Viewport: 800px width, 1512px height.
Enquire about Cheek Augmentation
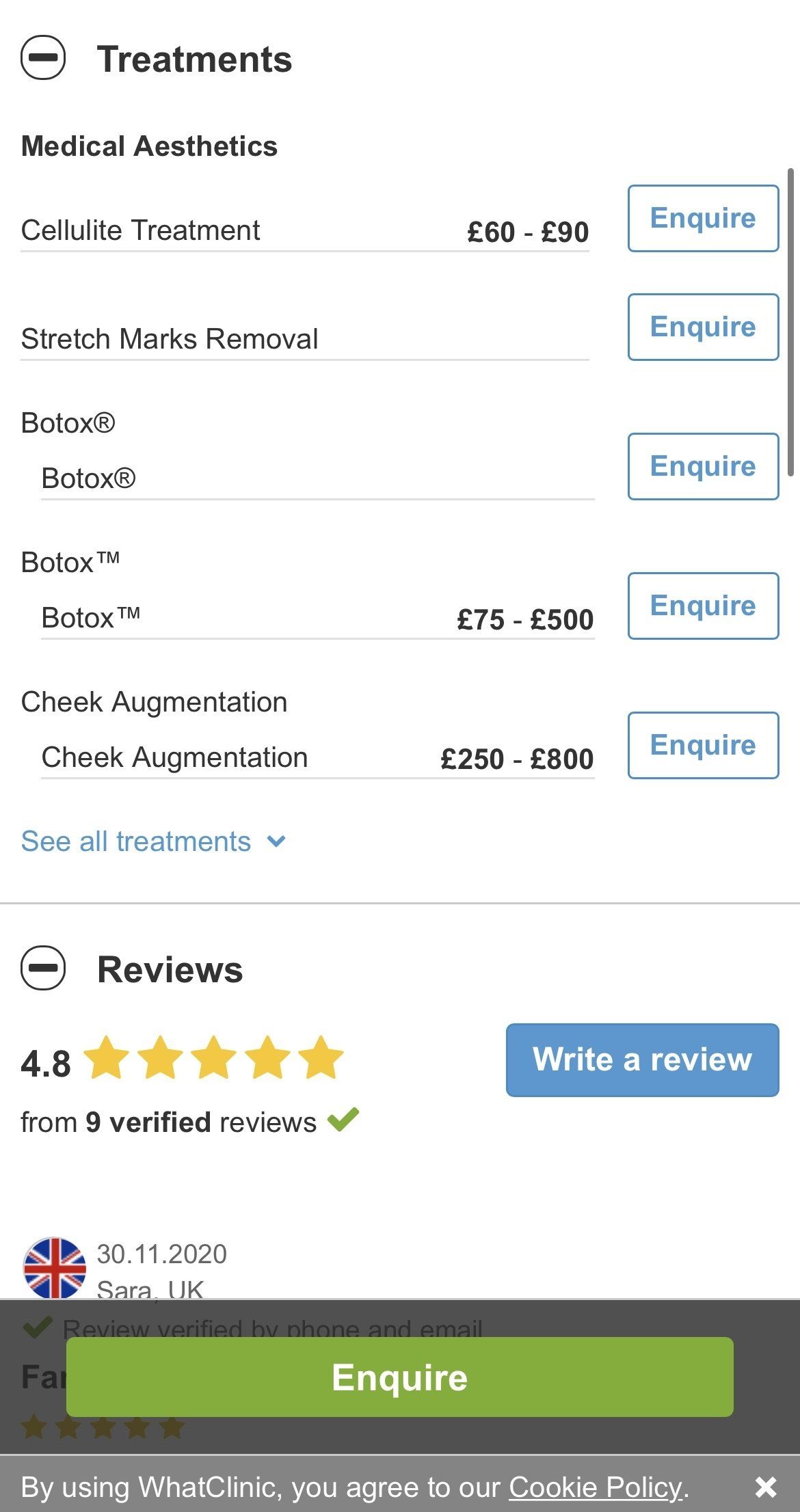pyautogui.click(x=703, y=746)
